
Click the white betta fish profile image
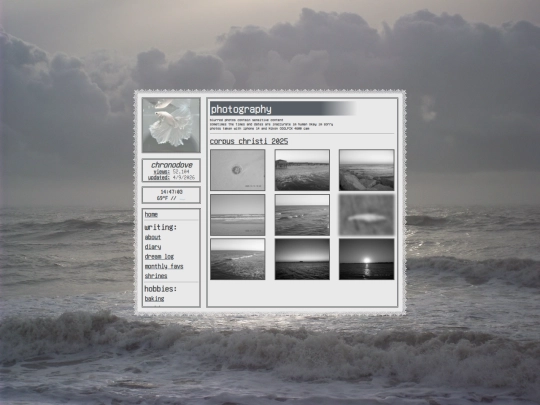171,125
